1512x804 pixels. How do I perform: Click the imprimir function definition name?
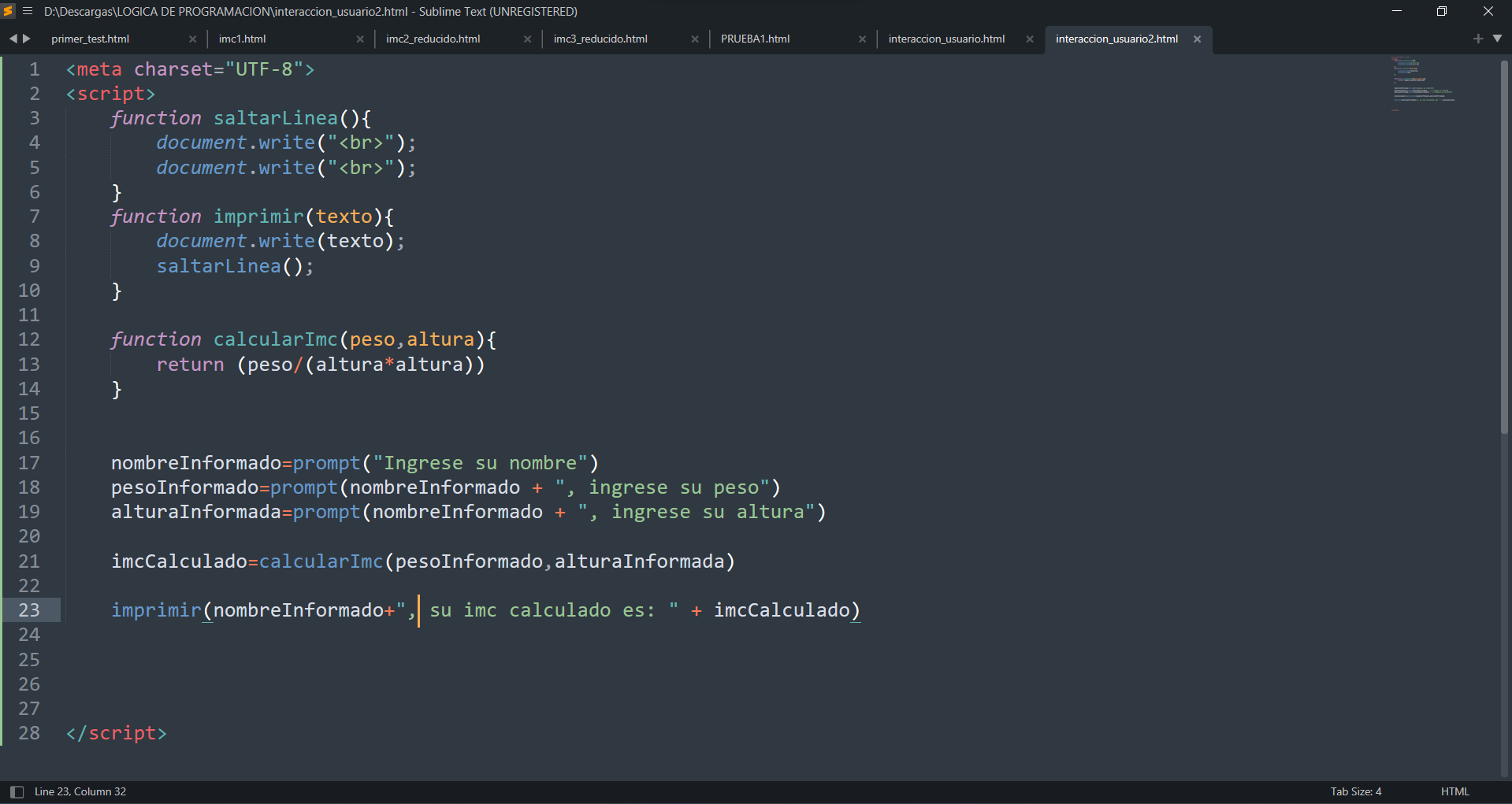(258, 217)
